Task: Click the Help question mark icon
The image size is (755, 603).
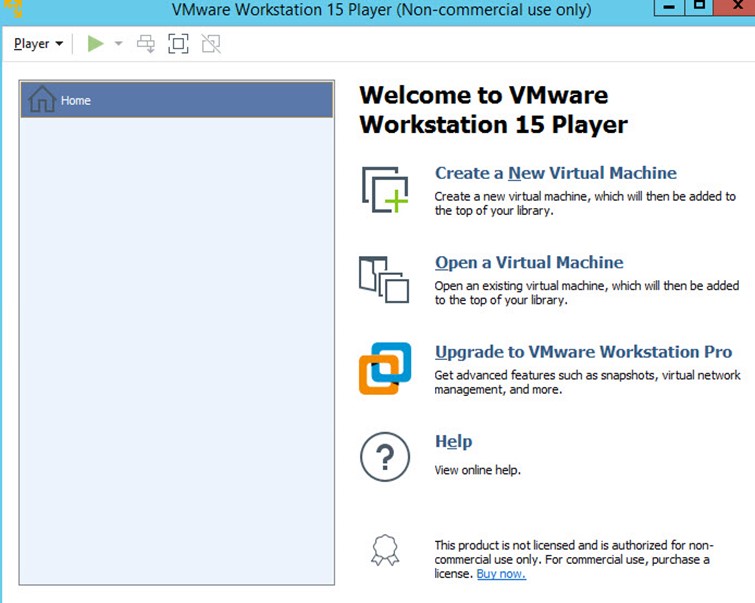Action: (x=385, y=457)
